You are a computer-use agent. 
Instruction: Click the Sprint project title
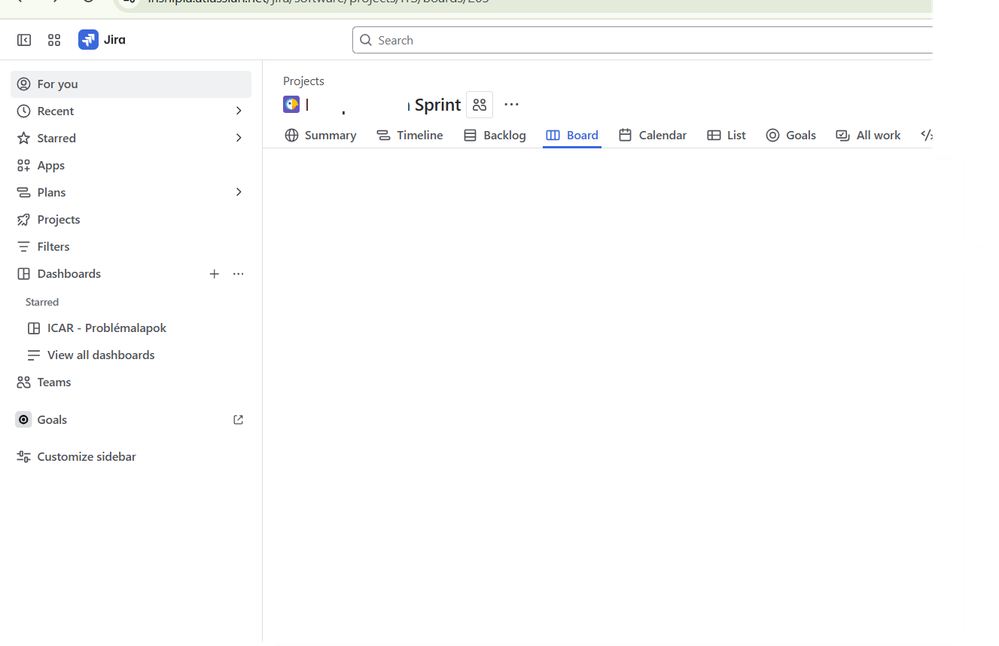click(x=383, y=104)
